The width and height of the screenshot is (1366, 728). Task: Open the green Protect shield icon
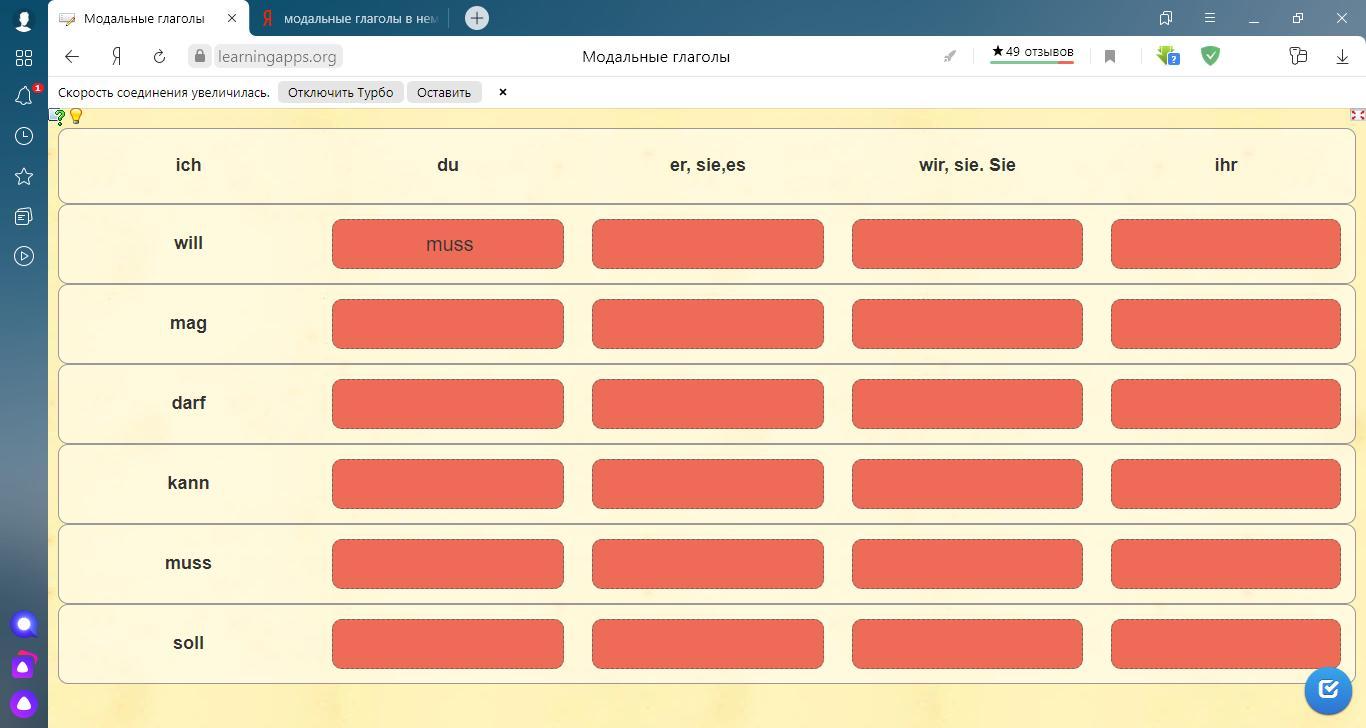(x=1211, y=57)
